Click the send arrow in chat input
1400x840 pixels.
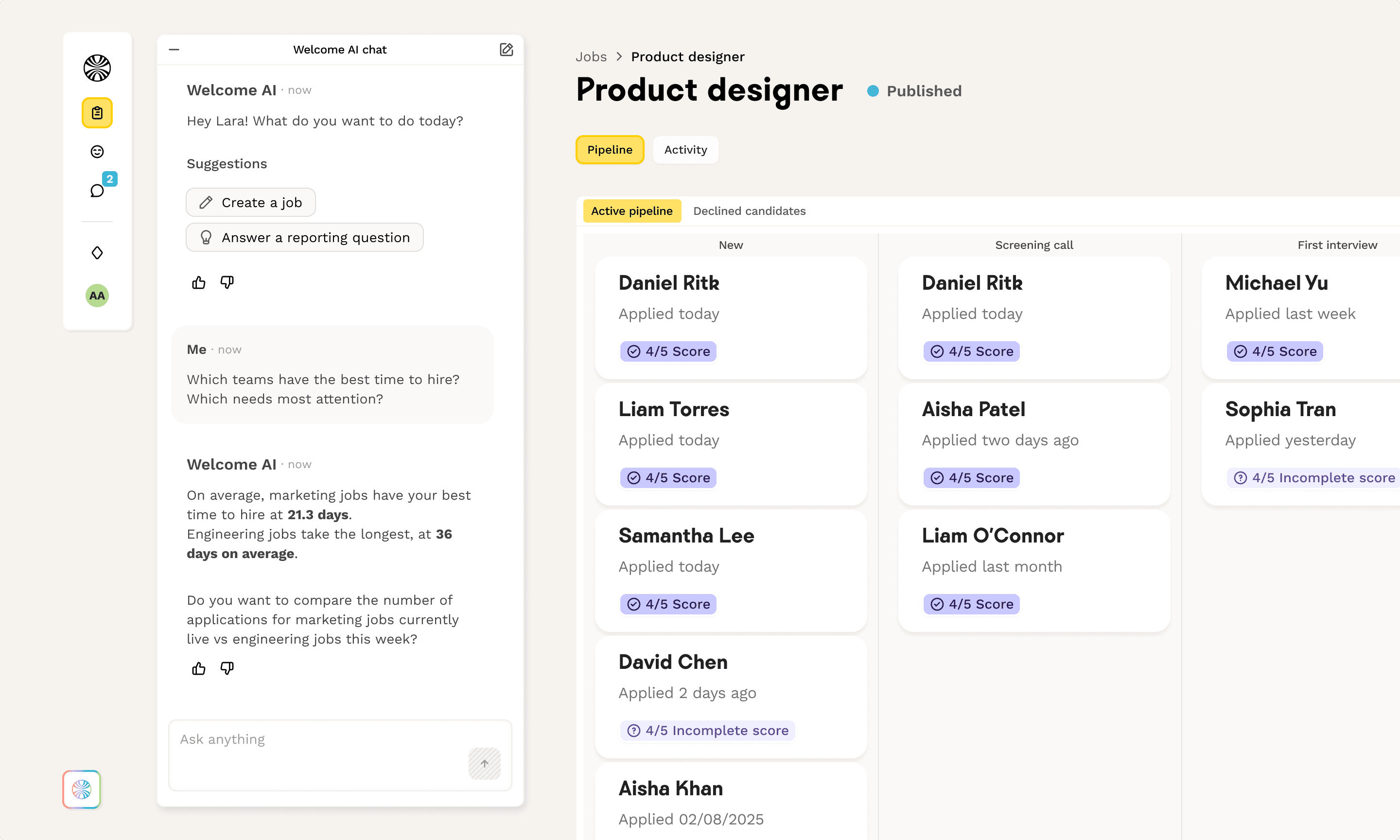point(484,763)
